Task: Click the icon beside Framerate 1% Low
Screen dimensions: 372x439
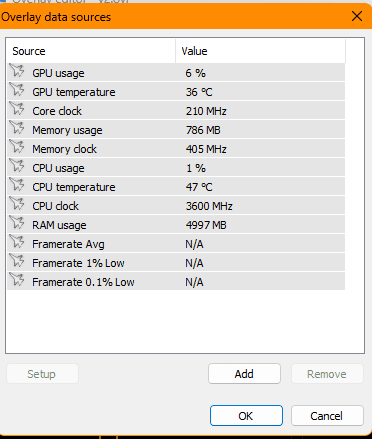Action: coord(17,261)
